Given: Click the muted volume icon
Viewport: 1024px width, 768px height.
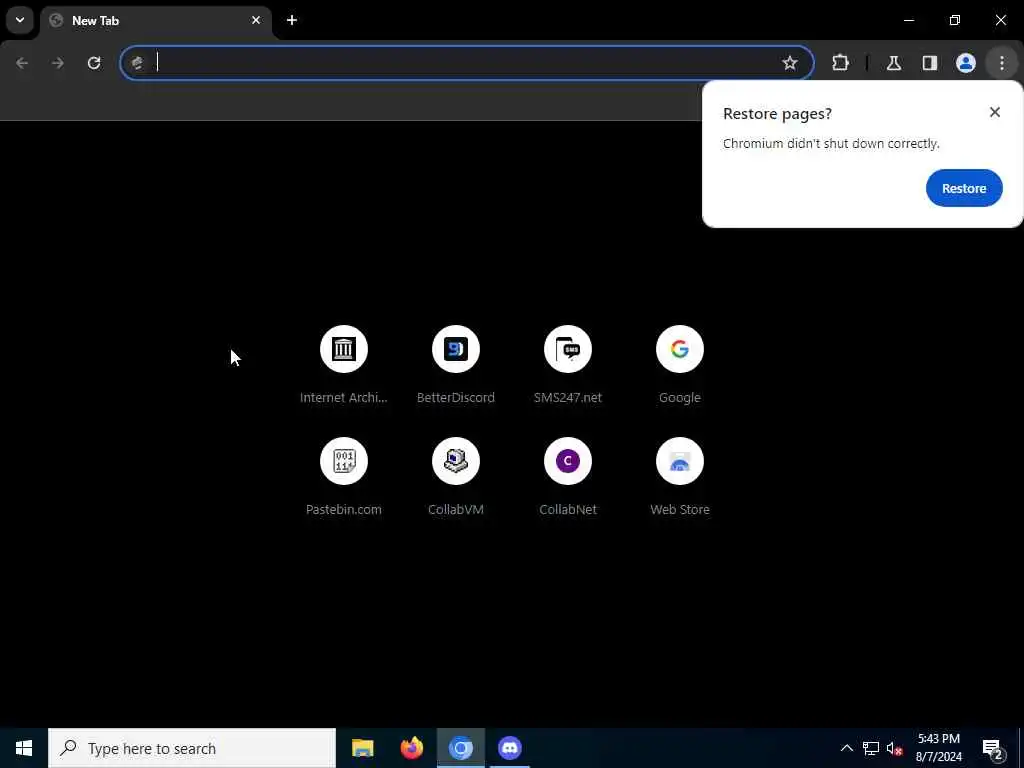Looking at the screenshot, I should (894, 748).
